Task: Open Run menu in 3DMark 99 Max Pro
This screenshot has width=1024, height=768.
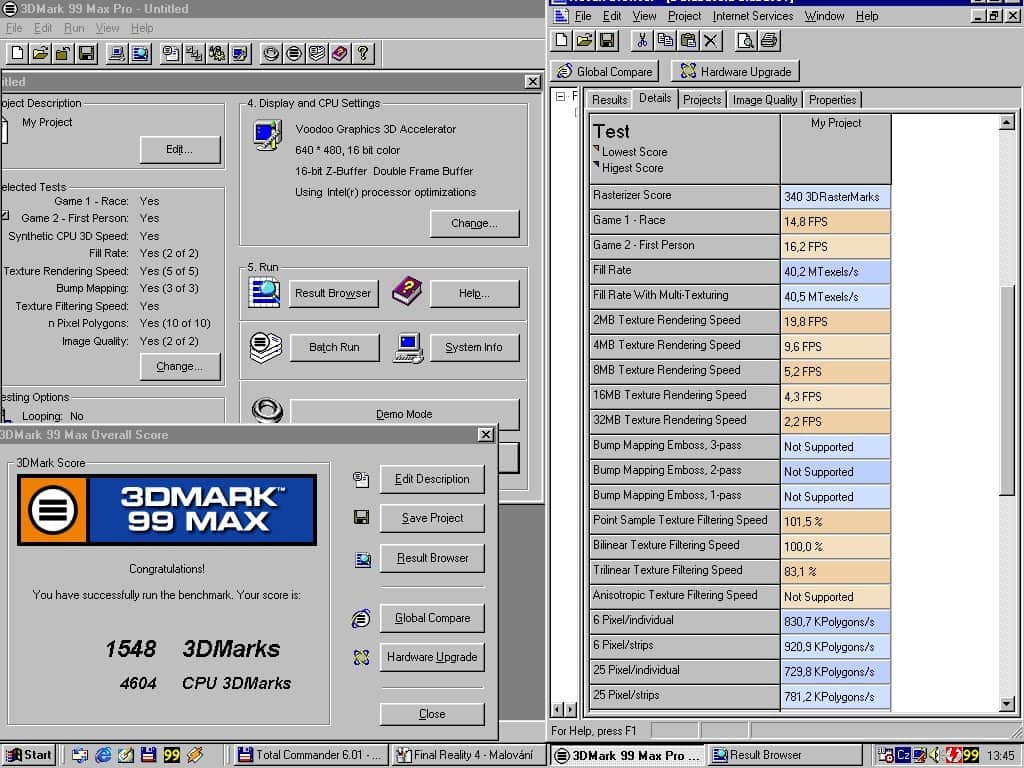Action: [x=74, y=28]
